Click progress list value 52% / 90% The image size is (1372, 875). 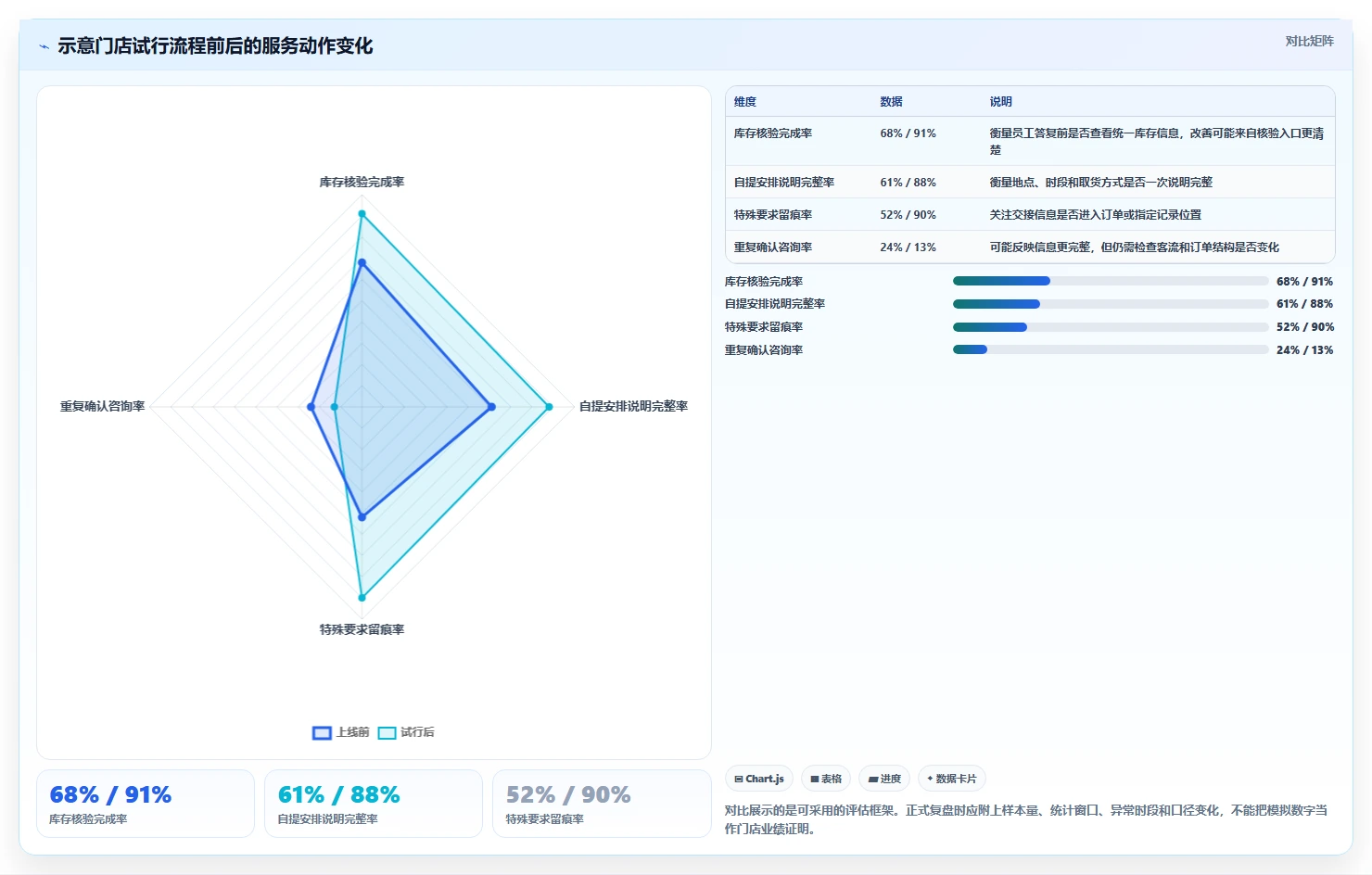1304,327
